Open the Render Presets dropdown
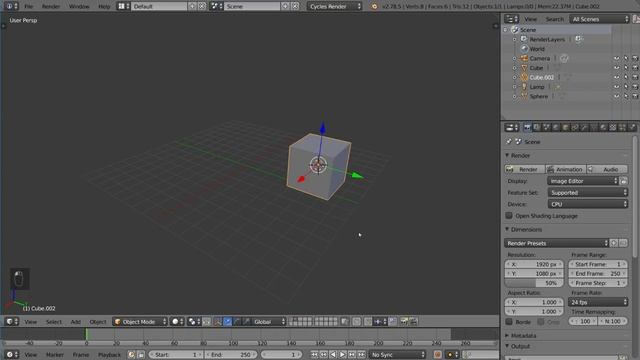Viewport: 640px width, 360px height. point(556,243)
